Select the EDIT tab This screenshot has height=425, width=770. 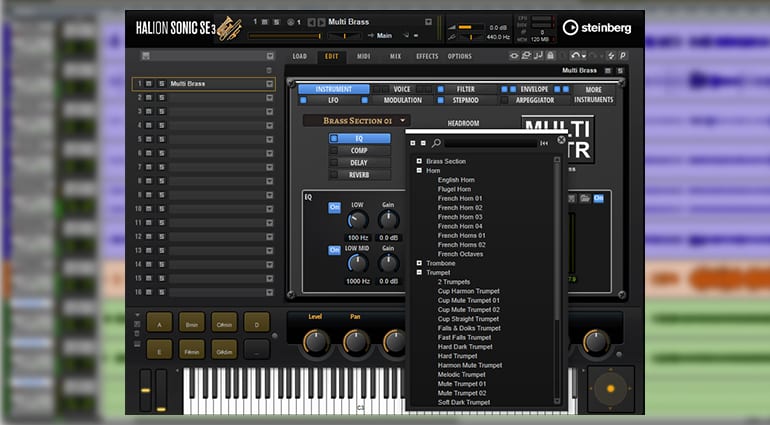[331, 57]
